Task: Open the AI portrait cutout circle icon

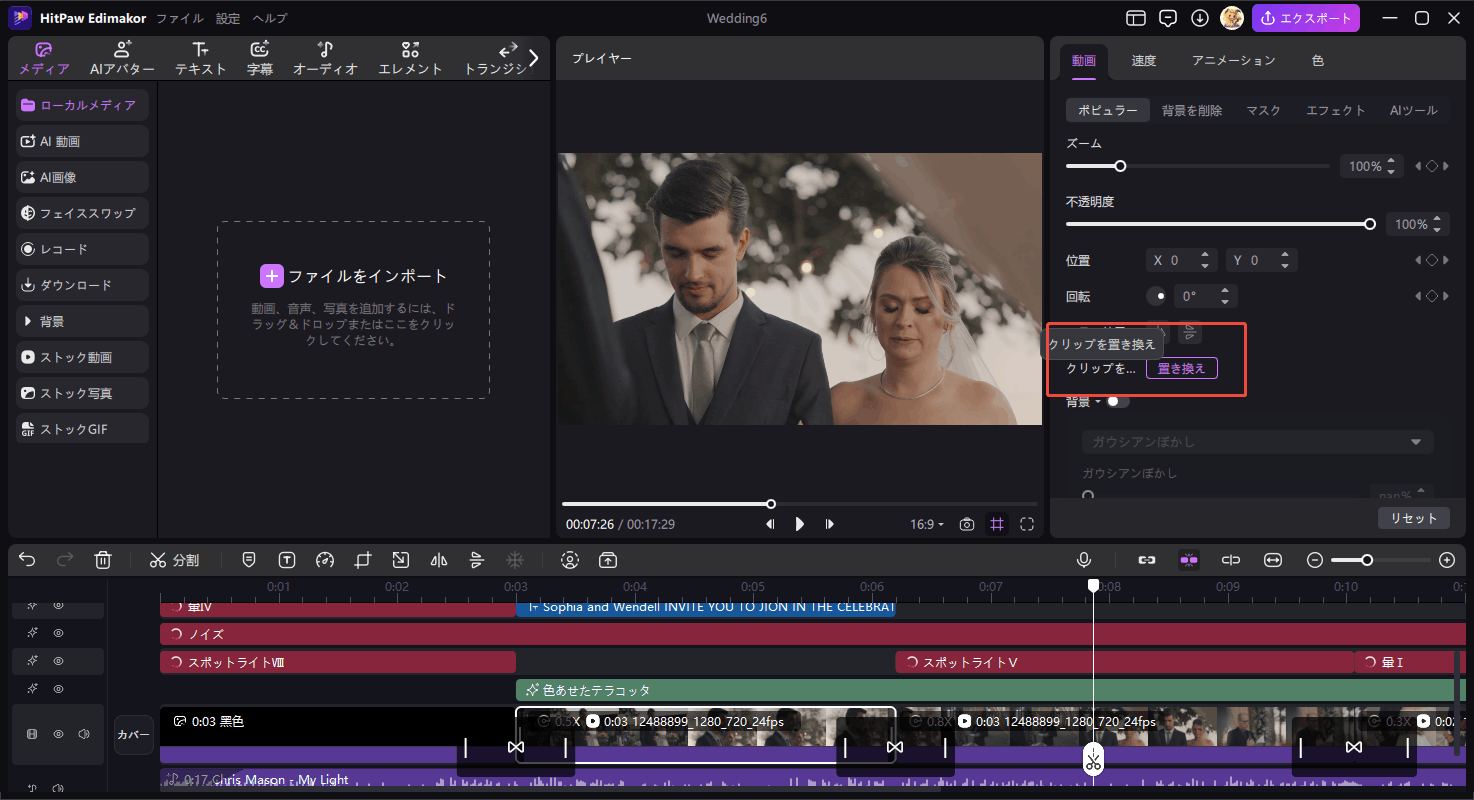Action: click(570, 560)
